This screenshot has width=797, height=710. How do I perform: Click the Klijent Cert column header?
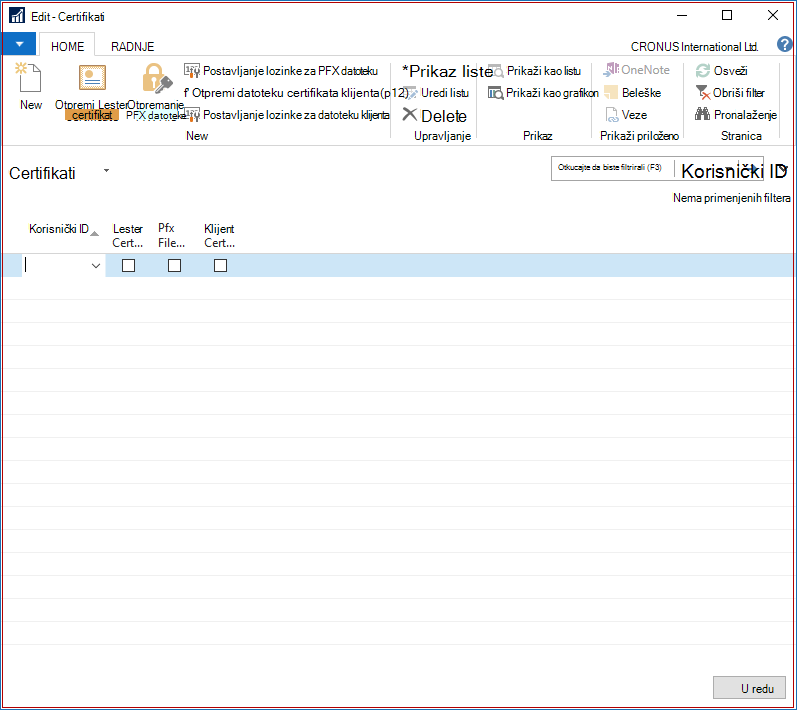pos(219,236)
